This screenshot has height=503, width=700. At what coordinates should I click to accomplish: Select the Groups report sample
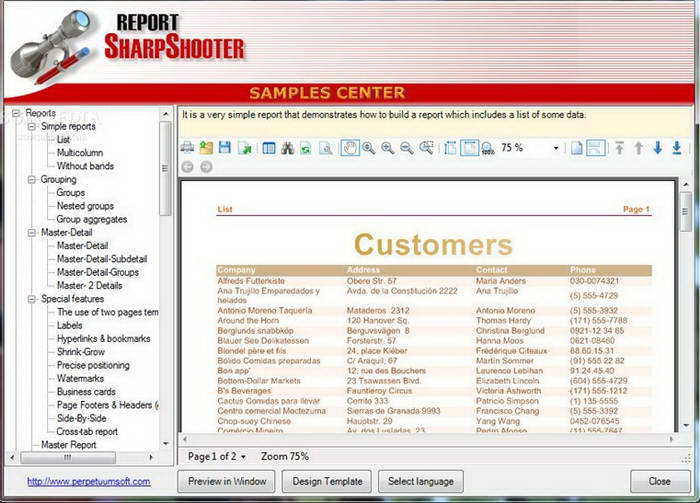(x=71, y=193)
